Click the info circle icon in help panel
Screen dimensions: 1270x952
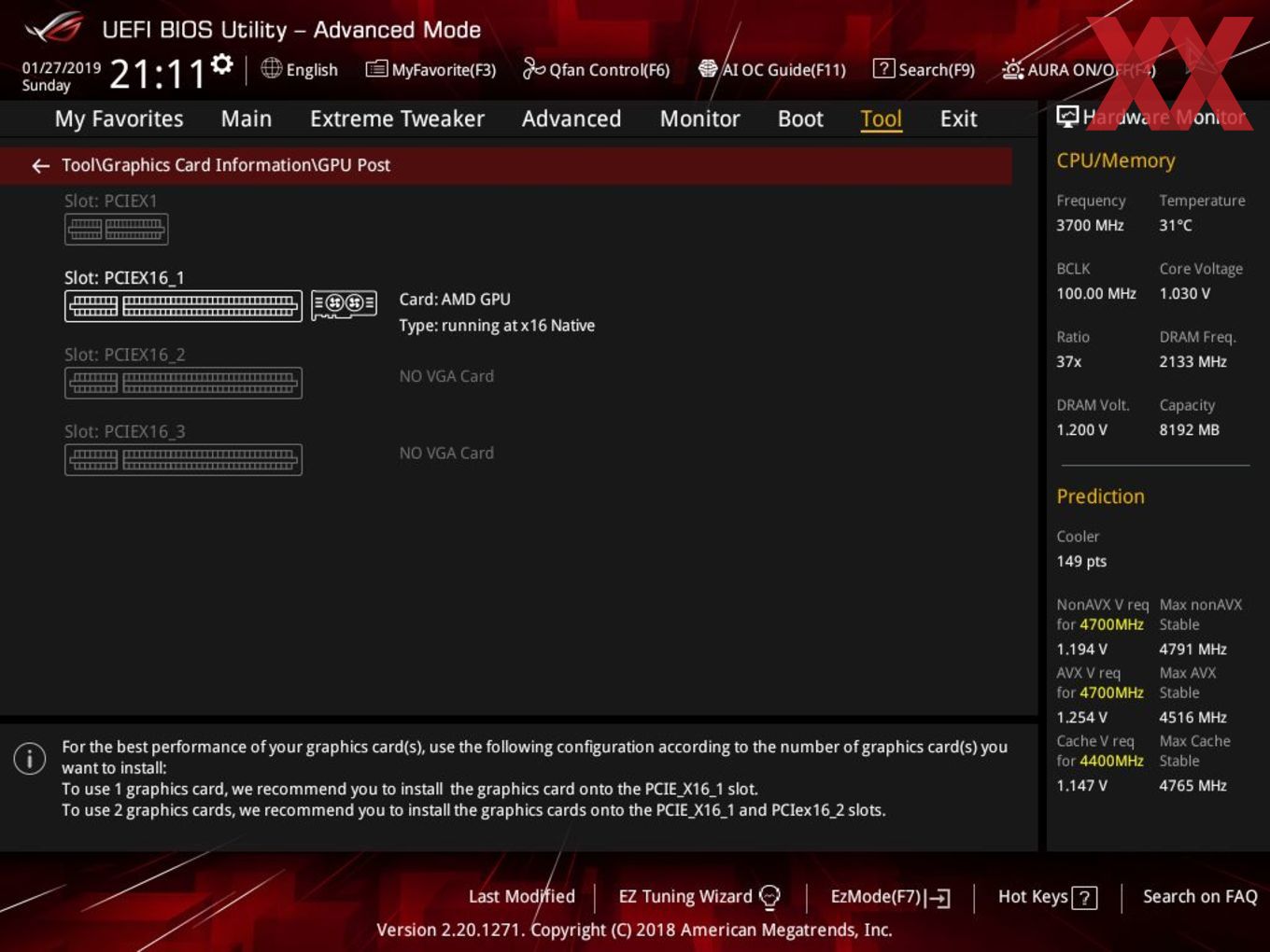(30, 758)
